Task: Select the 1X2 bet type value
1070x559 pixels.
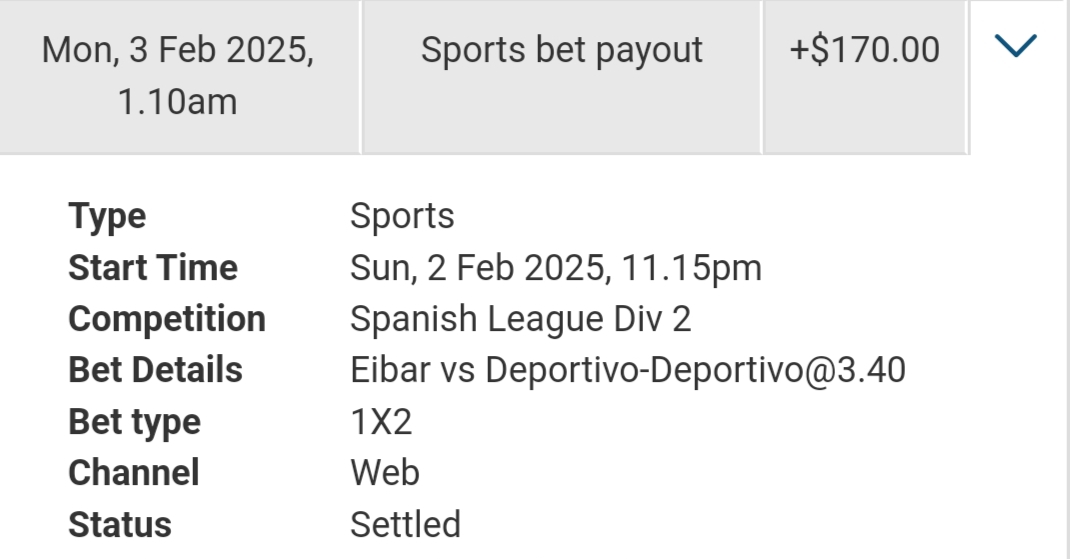Action: point(381,422)
